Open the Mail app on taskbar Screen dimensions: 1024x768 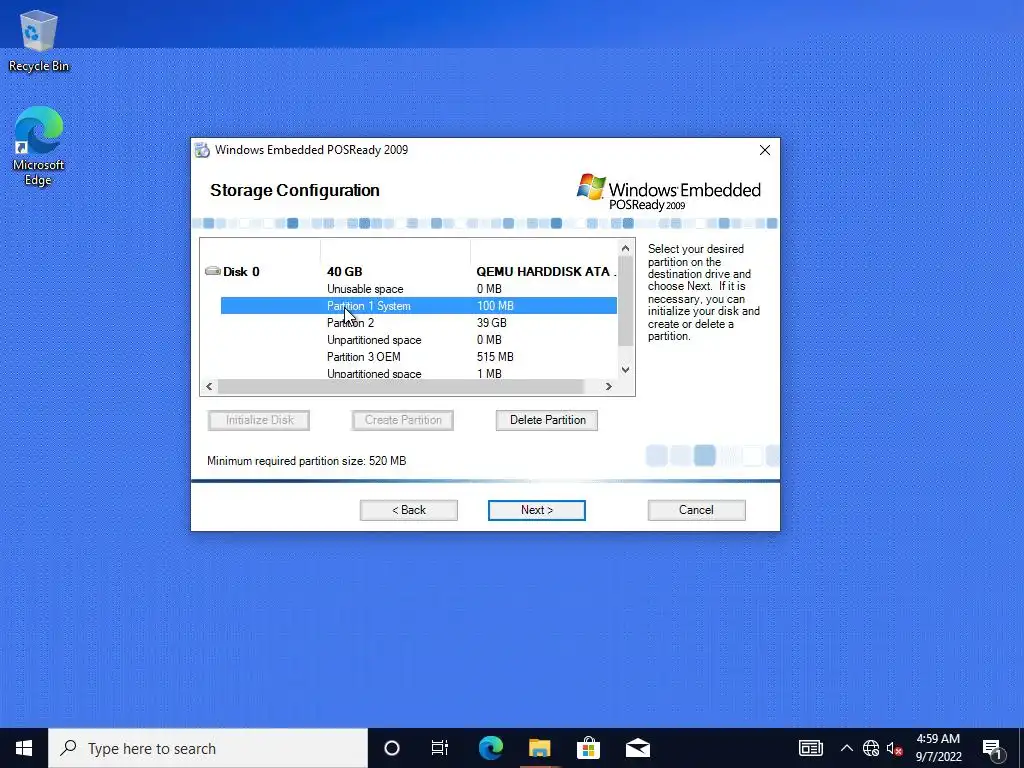coord(637,748)
